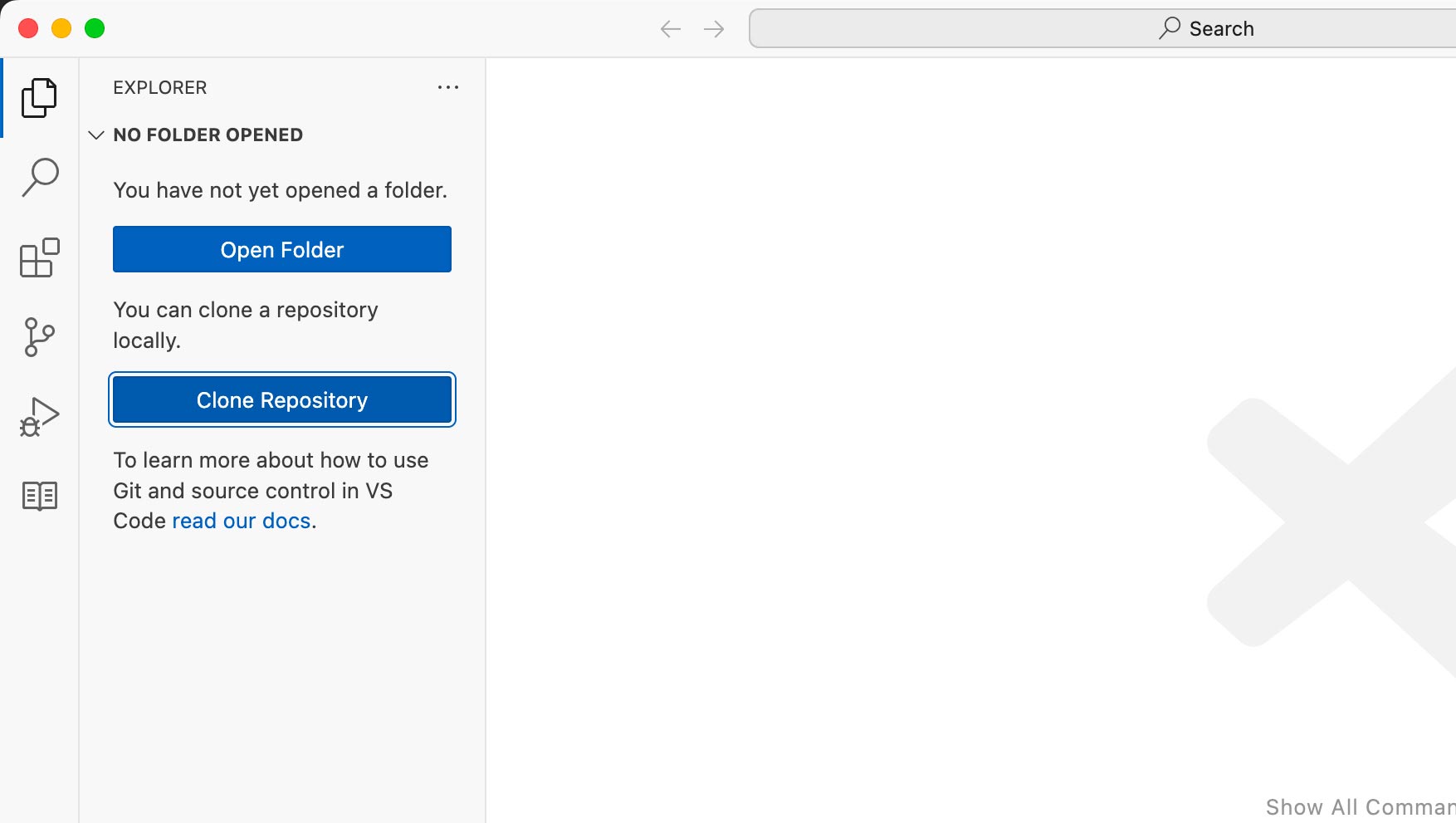Click the magnifier icon in title search box
The height and width of the screenshot is (823, 1456).
click(x=1170, y=28)
